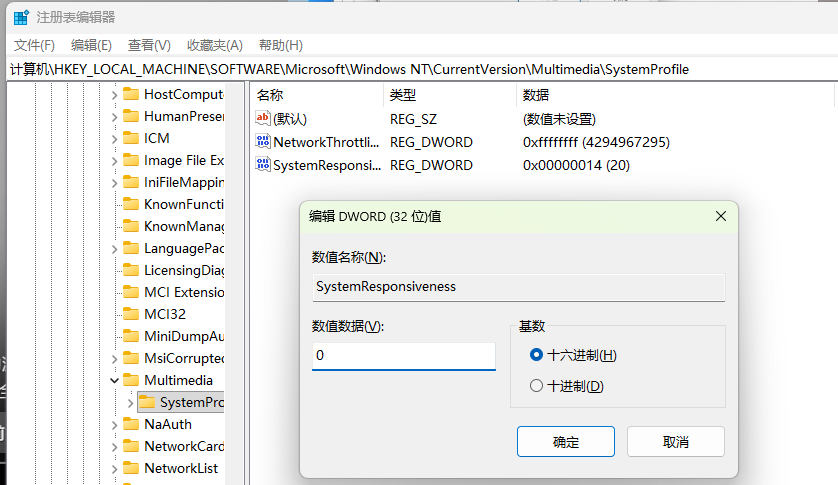Click the MCI32 folder icon
The image size is (838, 485).
131,314
